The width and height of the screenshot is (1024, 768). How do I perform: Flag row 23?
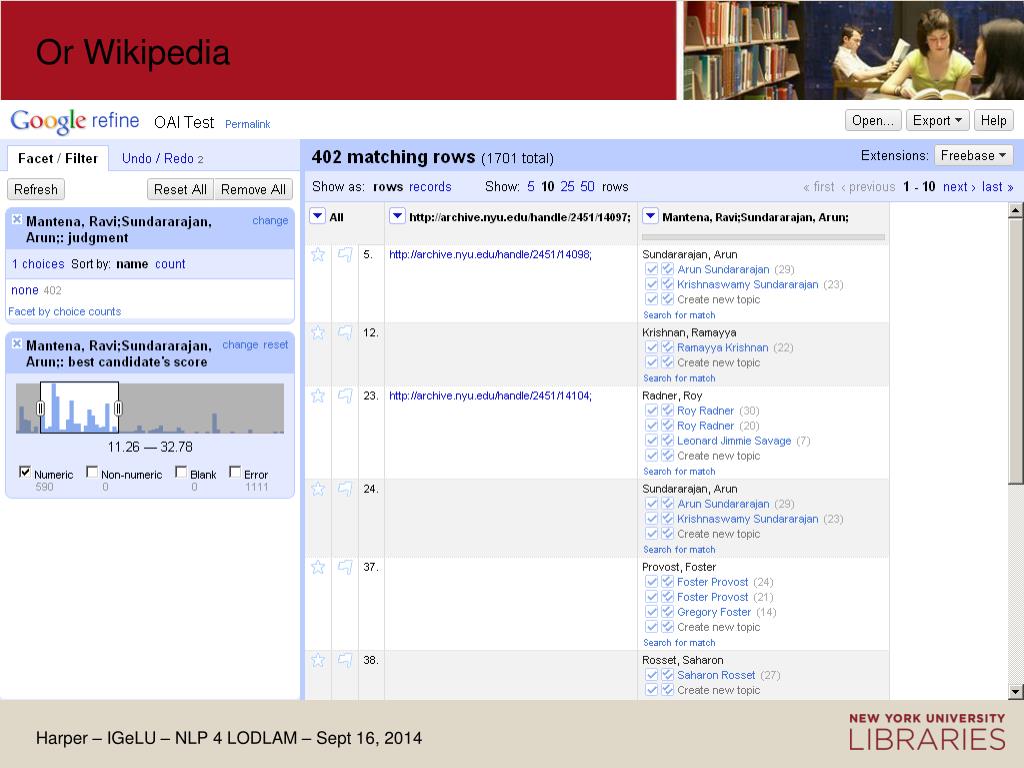click(x=345, y=396)
